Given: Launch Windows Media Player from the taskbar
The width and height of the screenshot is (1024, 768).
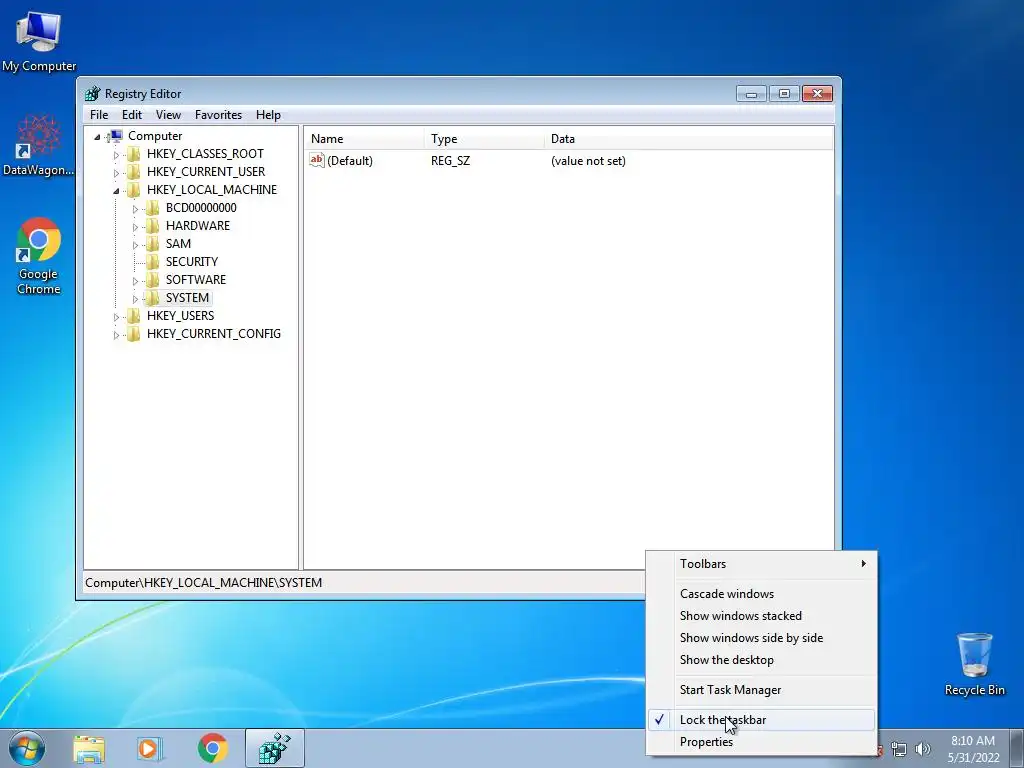Looking at the screenshot, I should 150,748.
